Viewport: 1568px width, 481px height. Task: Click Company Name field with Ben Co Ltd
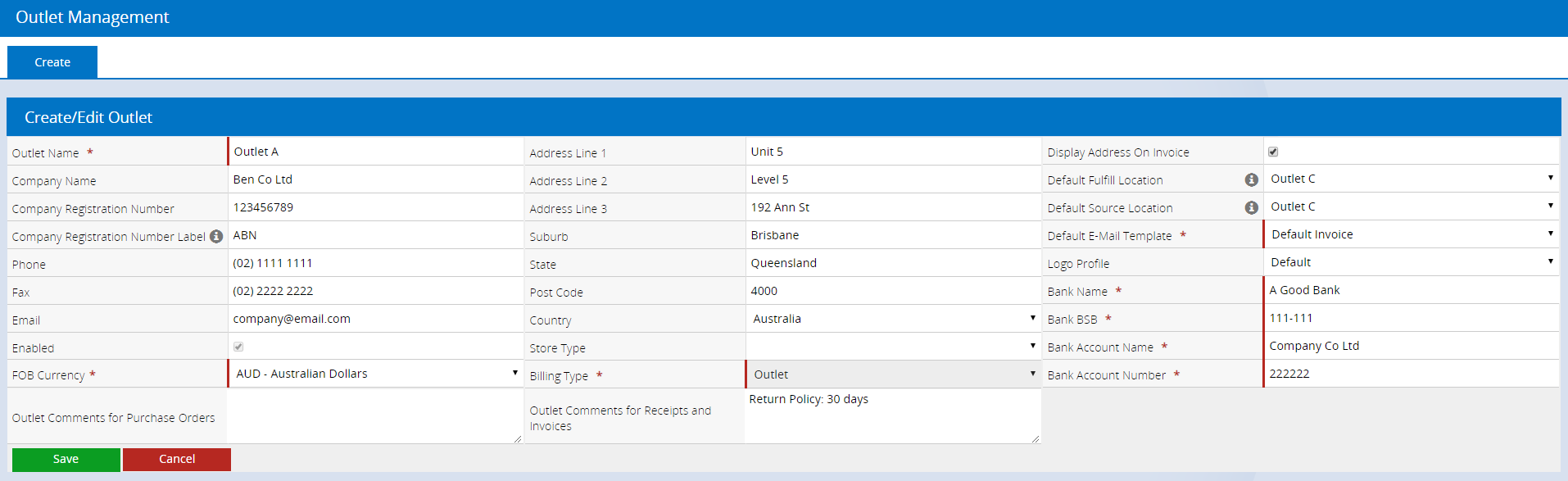point(376,179)
